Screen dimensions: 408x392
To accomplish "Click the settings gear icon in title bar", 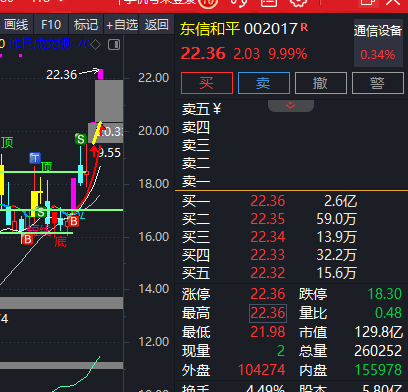I will [298, 3].
